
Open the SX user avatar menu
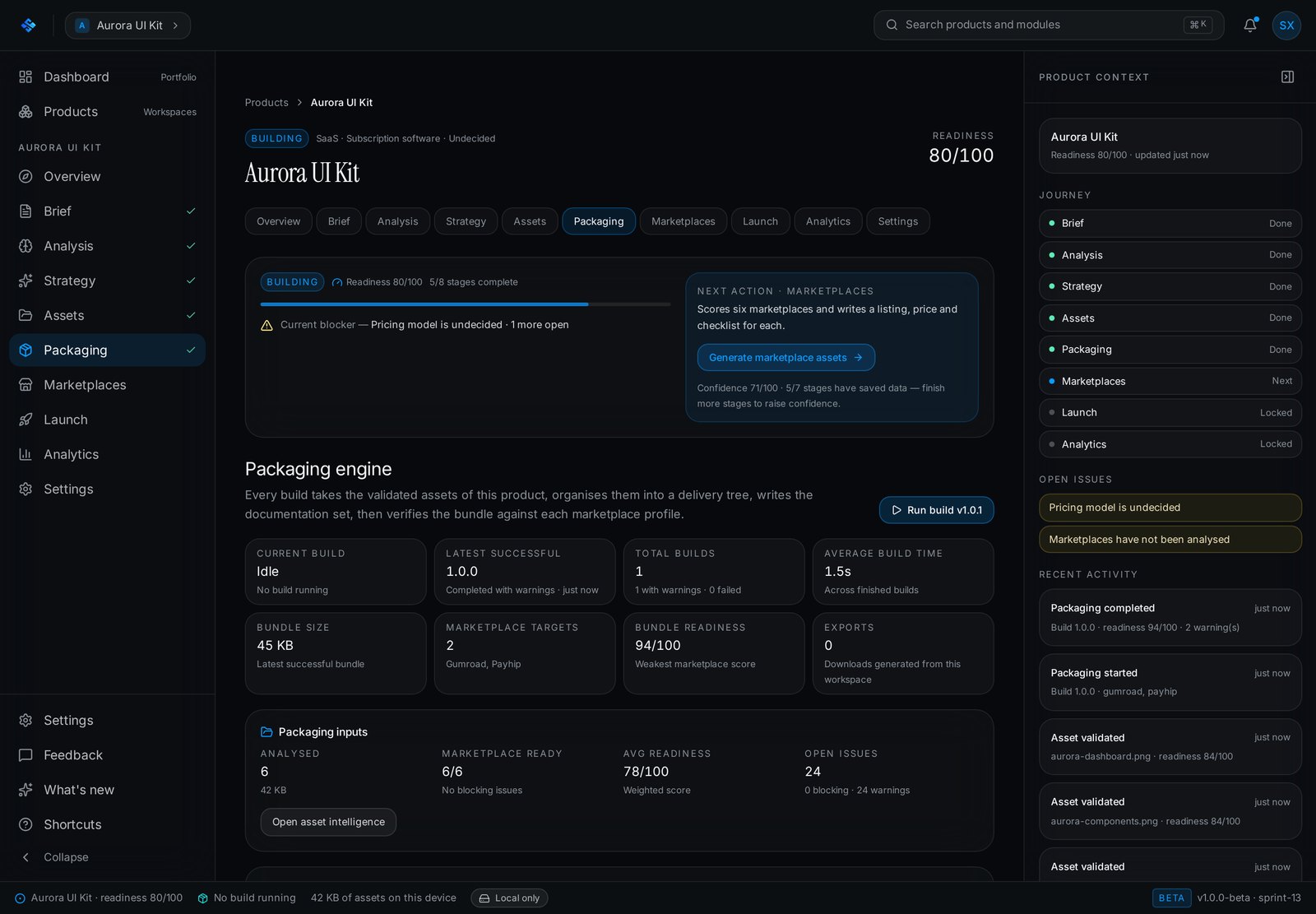1286,26
